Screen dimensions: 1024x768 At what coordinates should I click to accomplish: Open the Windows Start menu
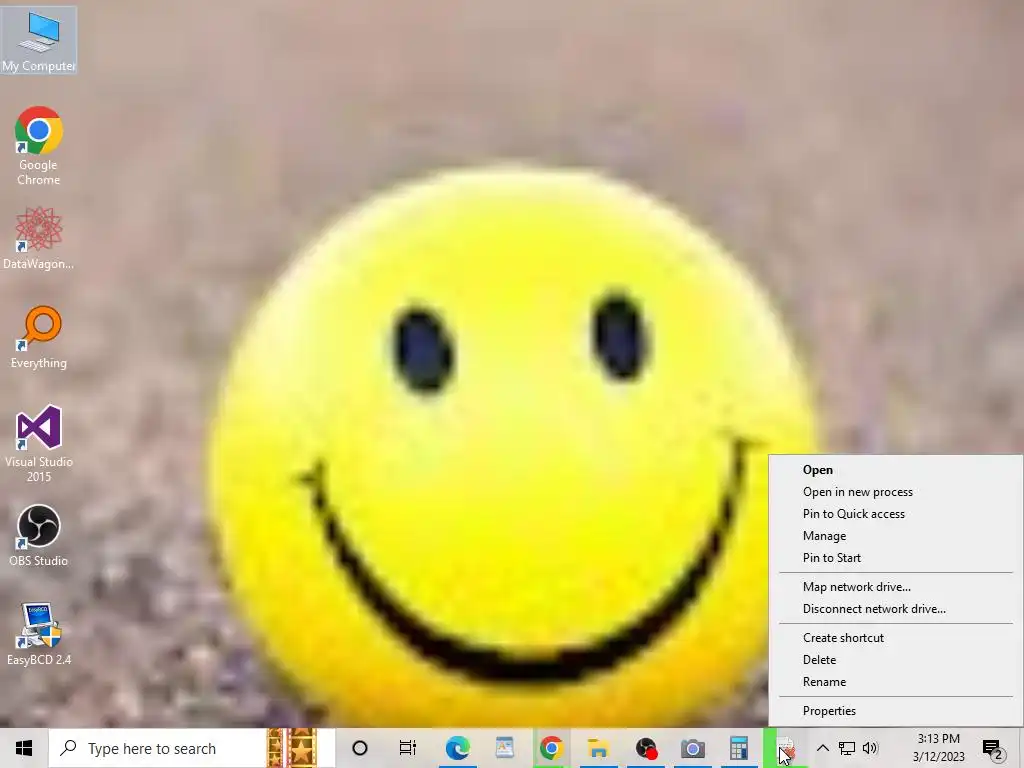pyautogui.click(x=24, y=748)
